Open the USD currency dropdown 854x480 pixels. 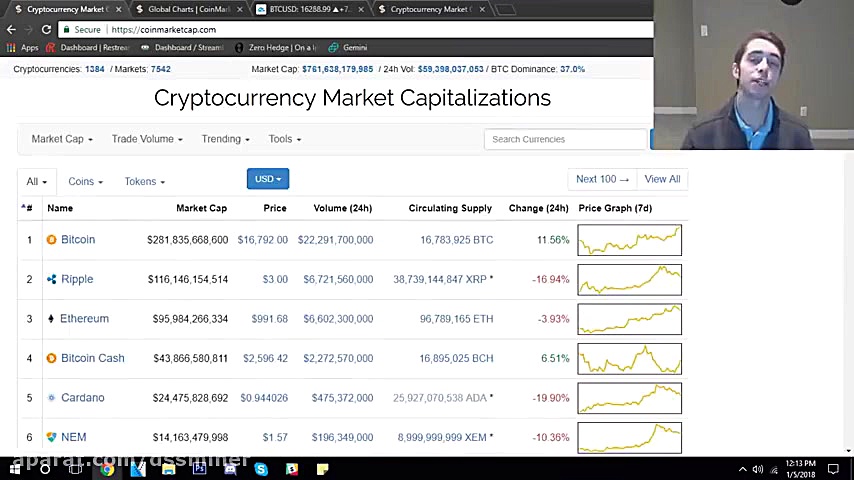[268, 179]
